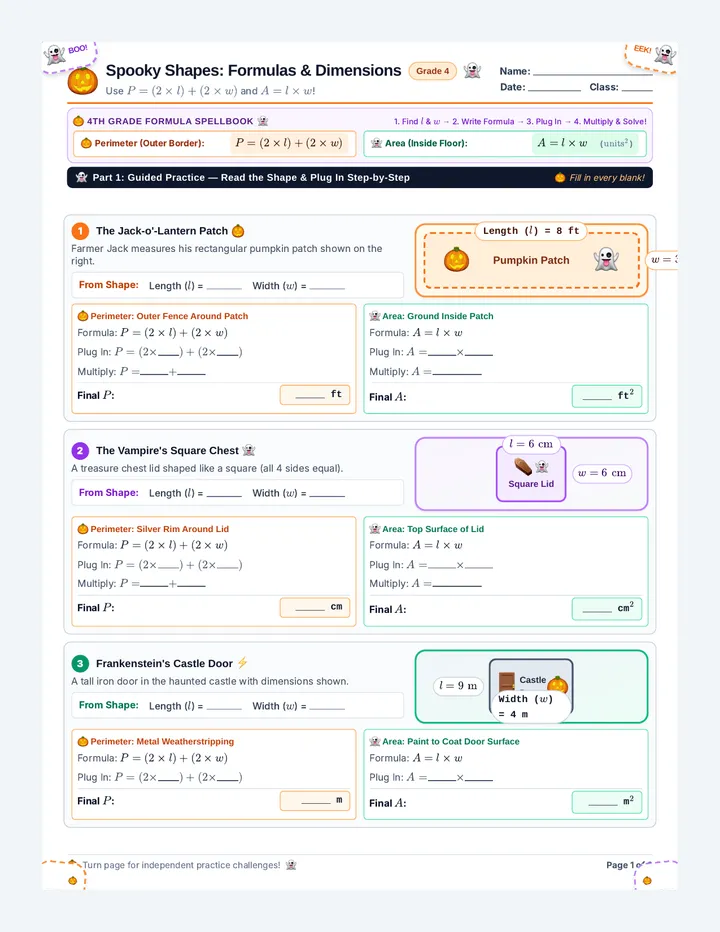Click the large jack-o'-lantern beside the worksheet title
Viewport: 720px width, 932px height.
tap(83, 81)
